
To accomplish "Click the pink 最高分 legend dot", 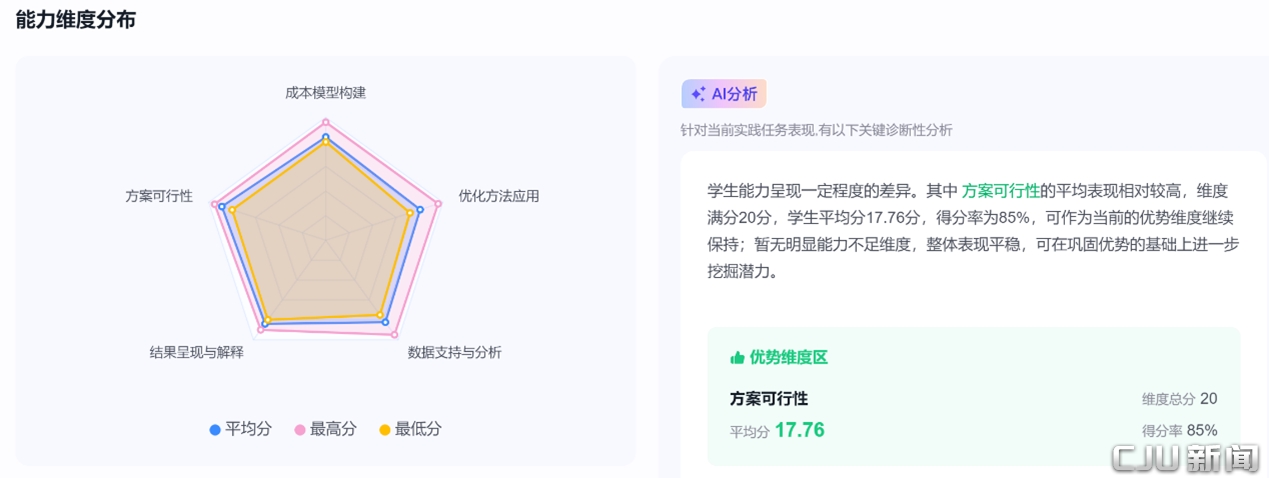I will 299,430.
